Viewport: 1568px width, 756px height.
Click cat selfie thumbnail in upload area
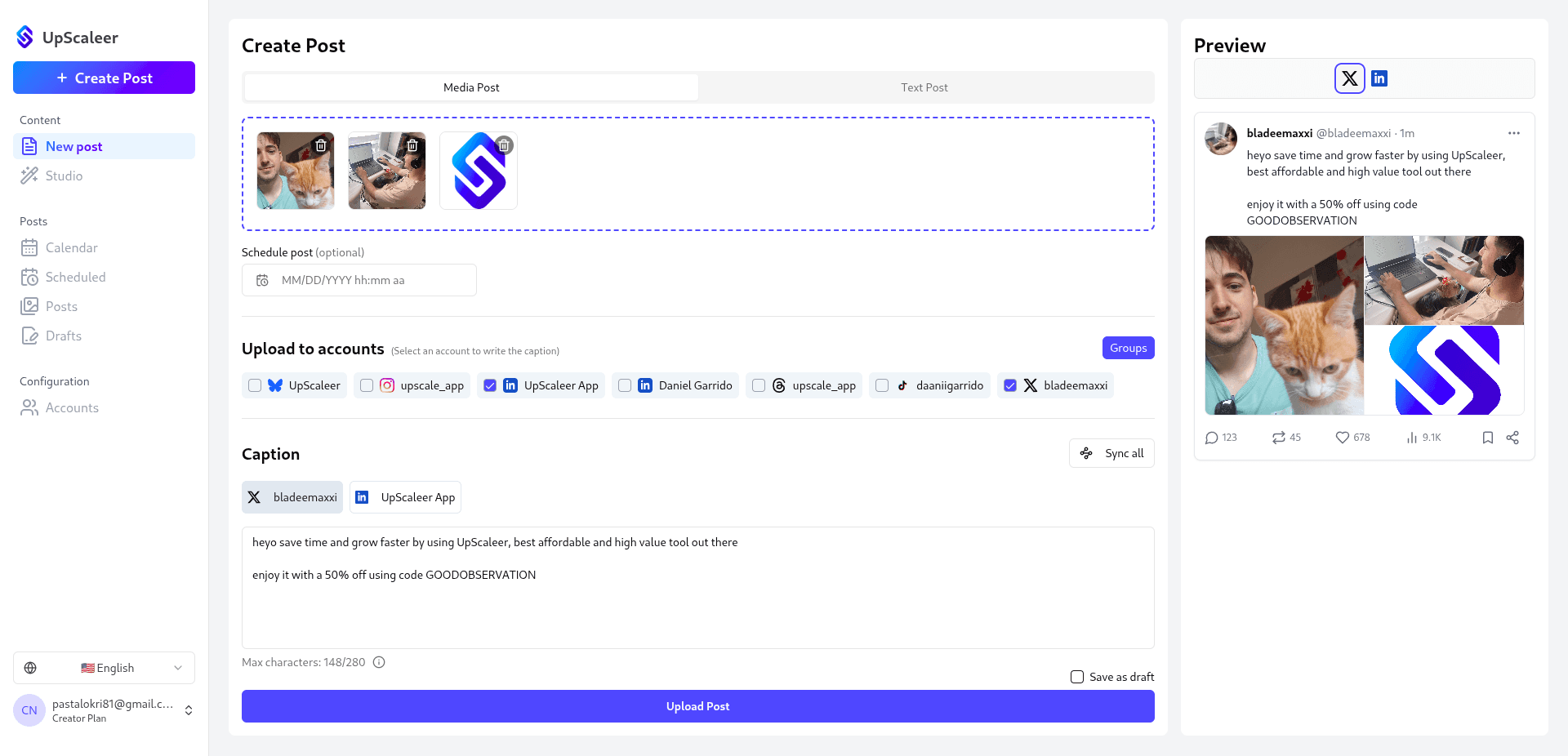296,171
